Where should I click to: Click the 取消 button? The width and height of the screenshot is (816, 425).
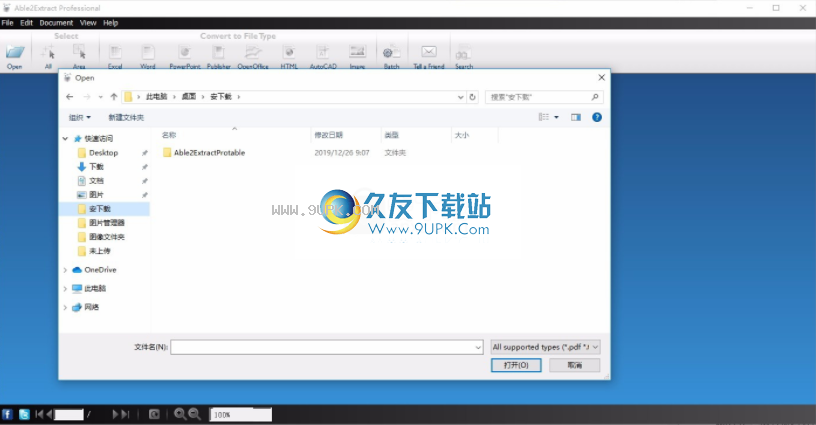point(575,365)
